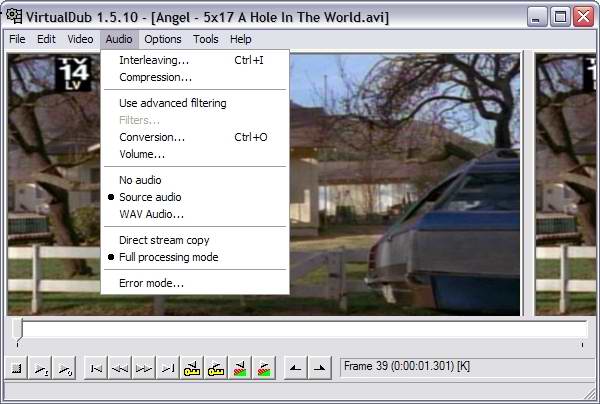Click the resize grip in the window corner
600x404 pixels.
click(591, 394)
